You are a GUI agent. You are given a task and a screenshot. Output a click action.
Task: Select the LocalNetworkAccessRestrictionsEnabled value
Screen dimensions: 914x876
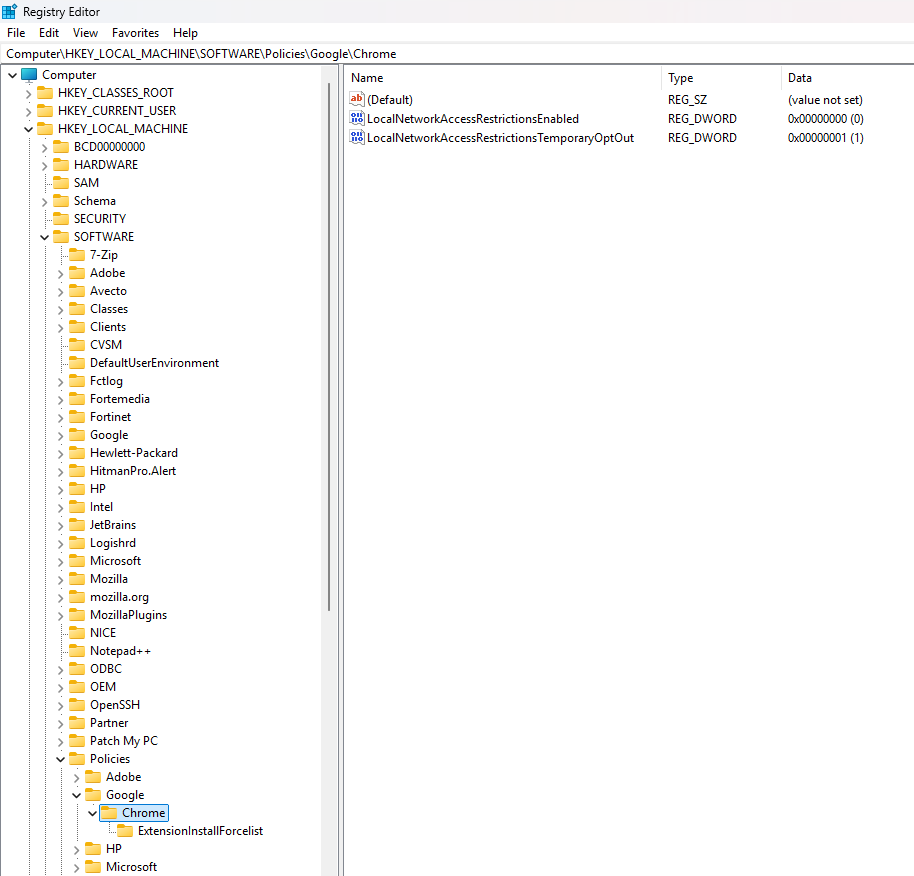470,118
